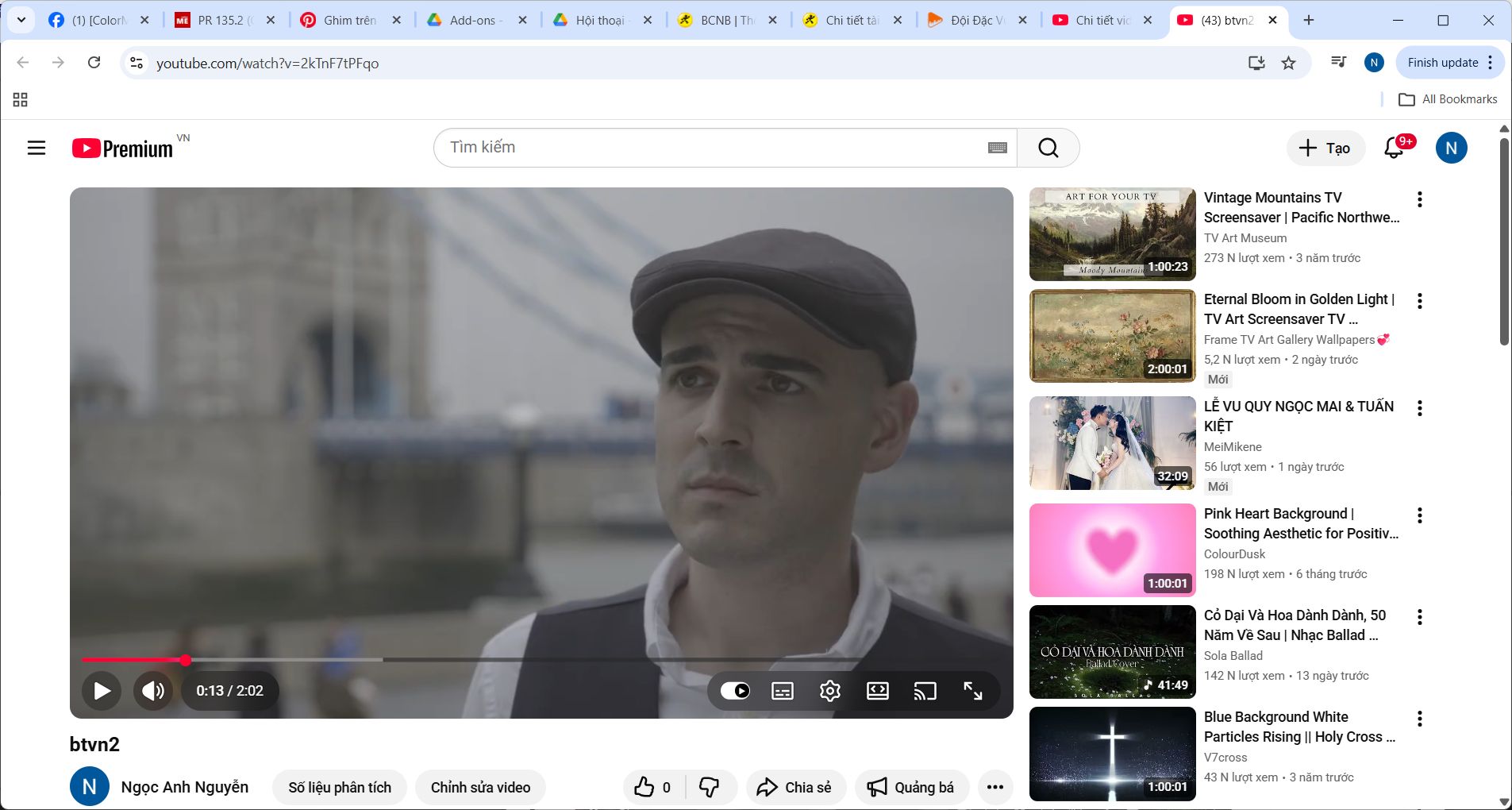Switch to Ghim trên Pinterest tab

pyautogui.click(x=352, y=21)
